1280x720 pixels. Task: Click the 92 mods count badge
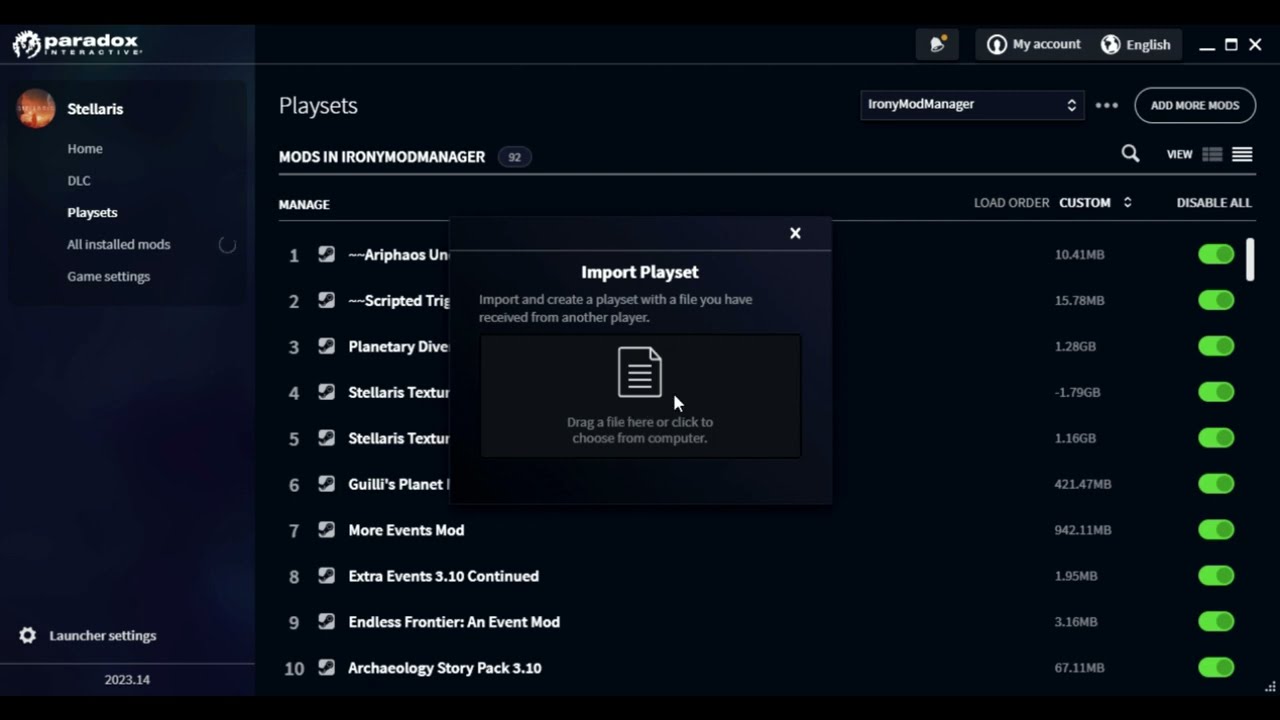tap(514, 157)
